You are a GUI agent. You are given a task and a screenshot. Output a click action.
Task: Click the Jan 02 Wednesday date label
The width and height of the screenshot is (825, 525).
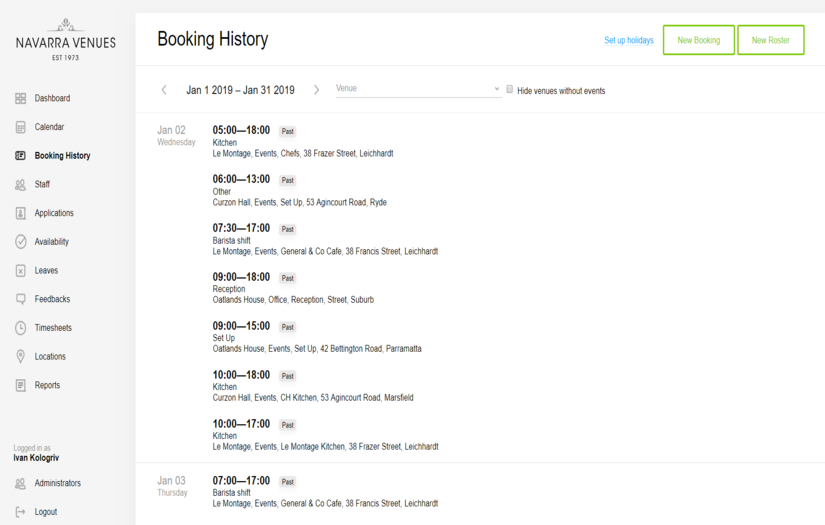(x=176, y=135)
